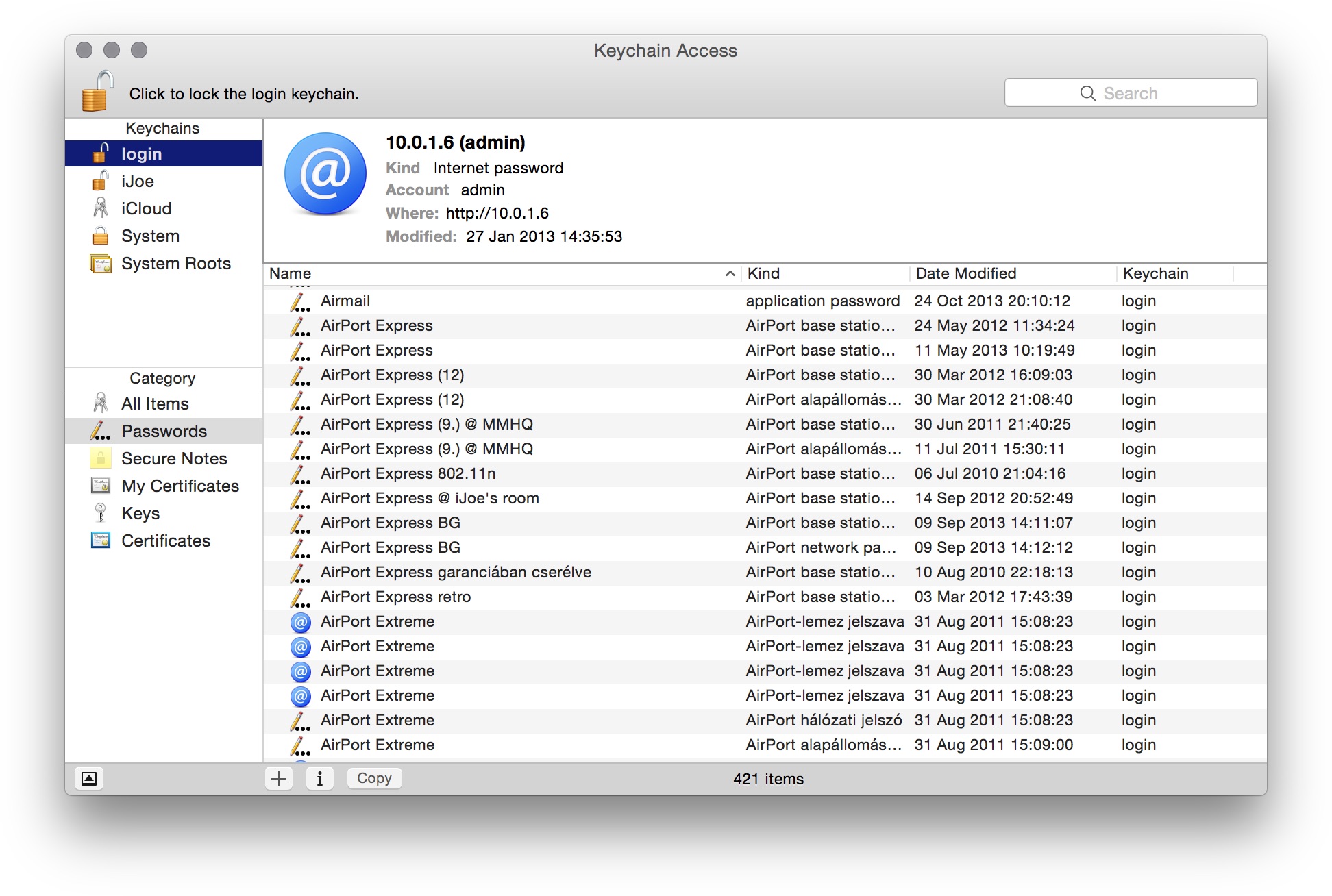Click the plus button to add keychain item

[279, 778]
